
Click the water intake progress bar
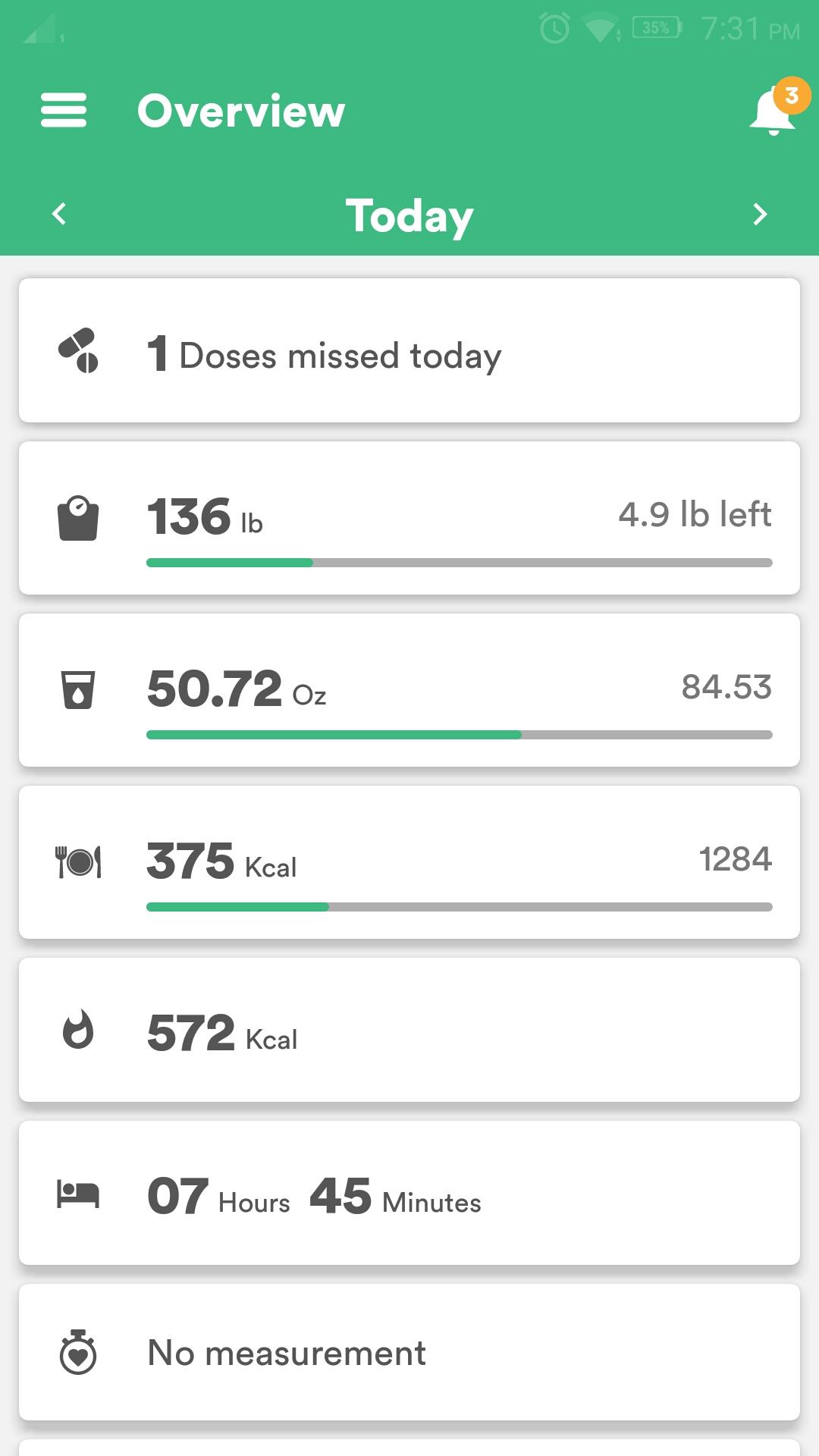(460, 735)
